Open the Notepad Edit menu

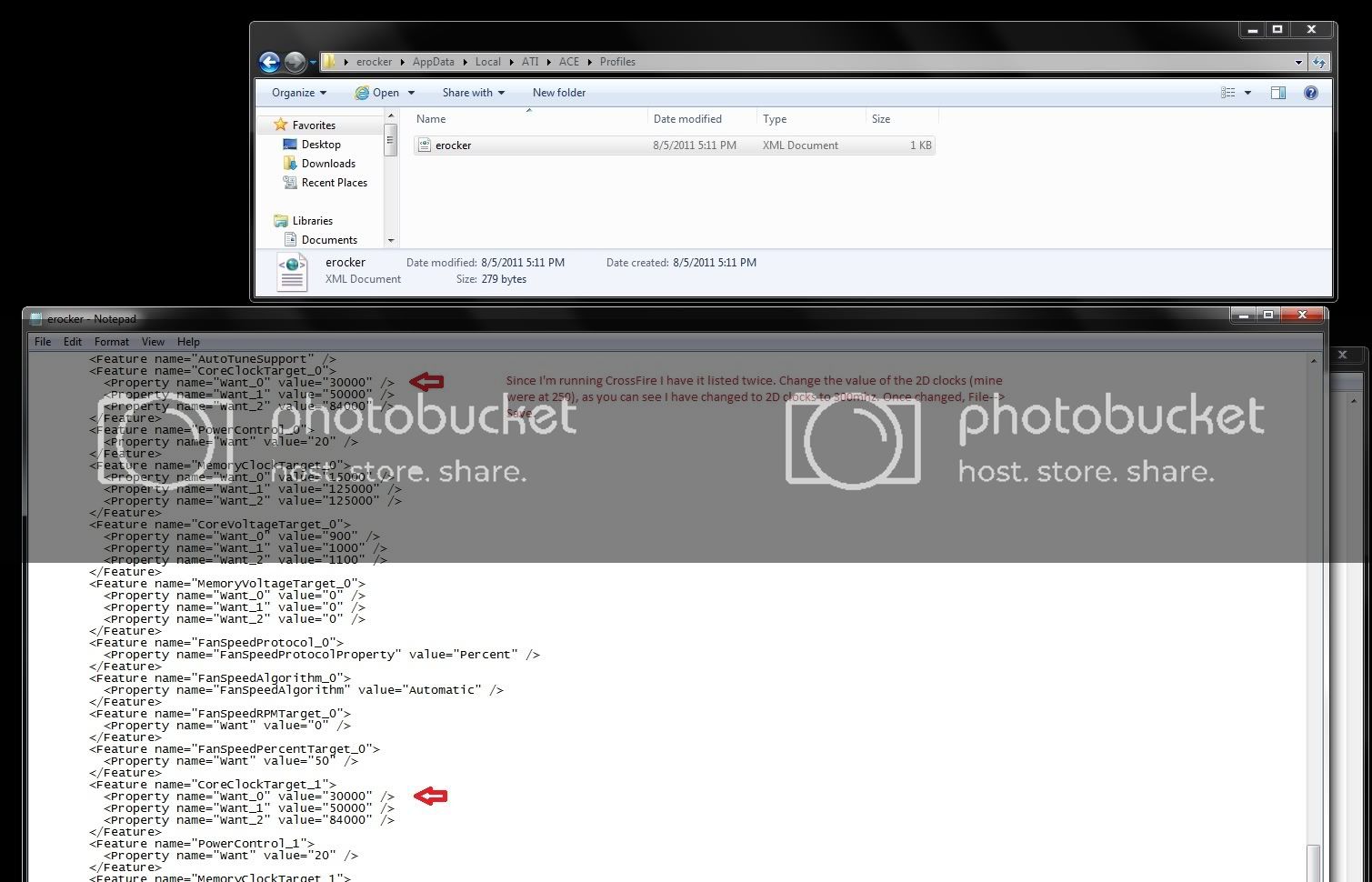pos(73,342)
